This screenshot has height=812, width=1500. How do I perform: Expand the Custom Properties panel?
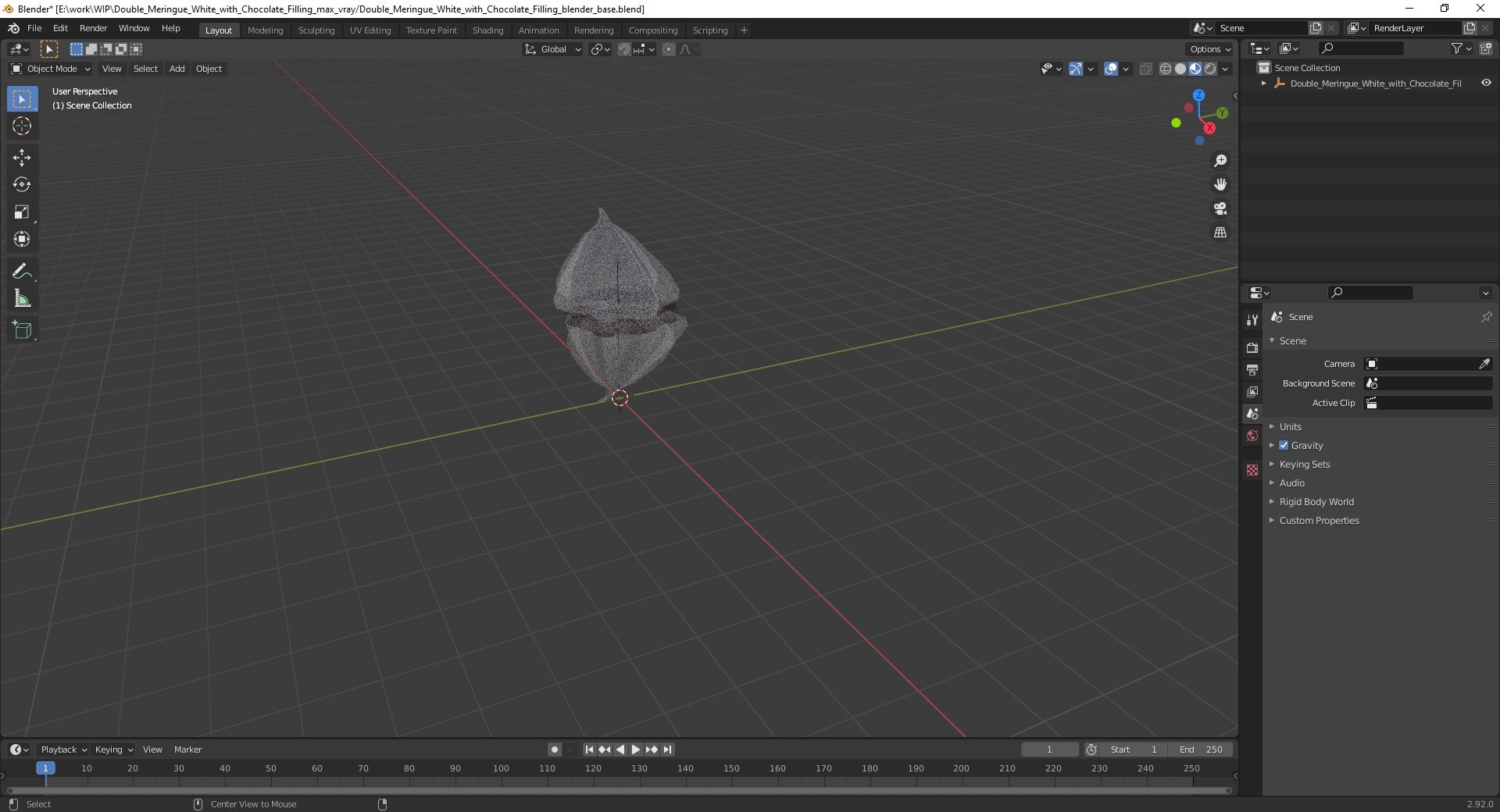coord(1319,520)
